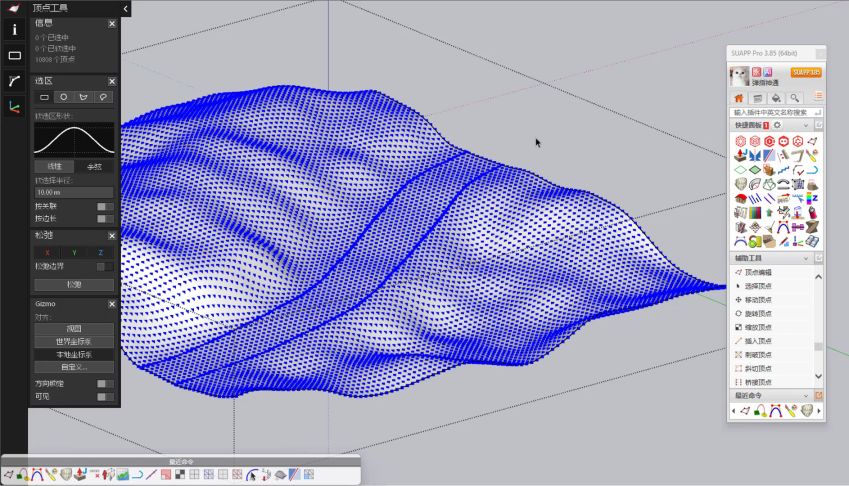Viewport: 849px width, 486px height.
Task: Select the 余弦 falloff tab
Action: (94, 167)
